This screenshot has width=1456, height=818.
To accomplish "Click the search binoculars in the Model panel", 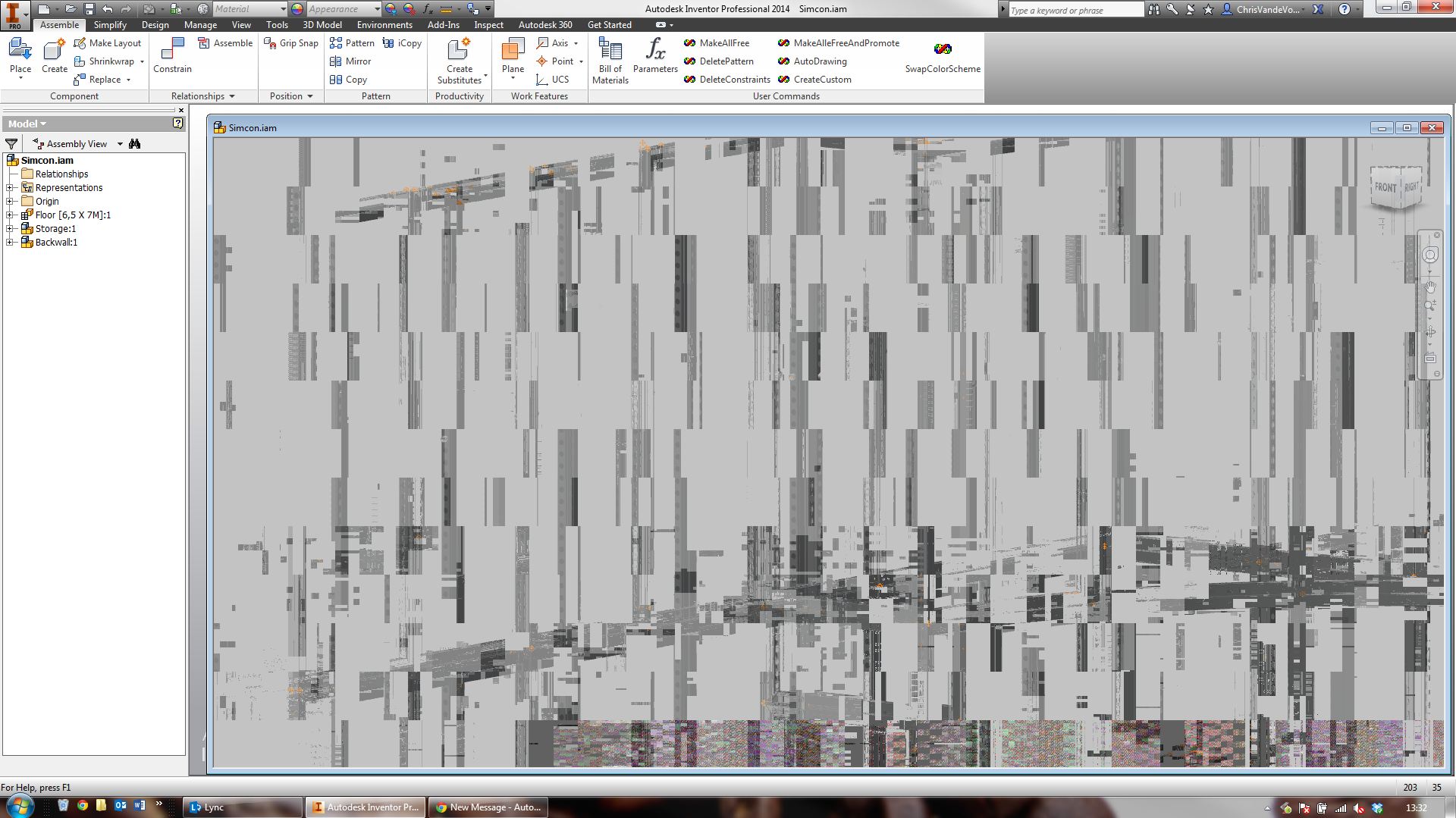I will [x=134, y=143].
